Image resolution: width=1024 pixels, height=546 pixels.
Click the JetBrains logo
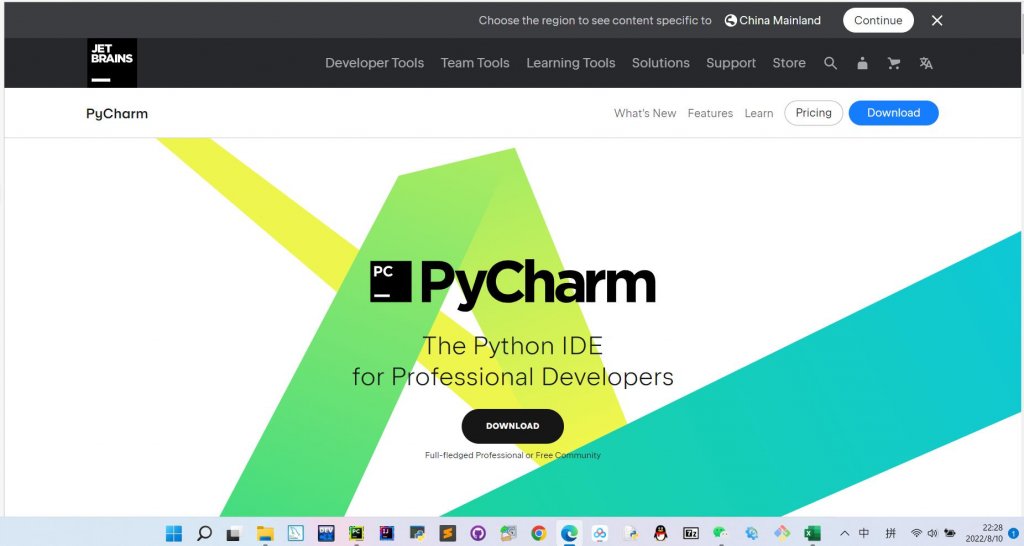coord(112,63)
